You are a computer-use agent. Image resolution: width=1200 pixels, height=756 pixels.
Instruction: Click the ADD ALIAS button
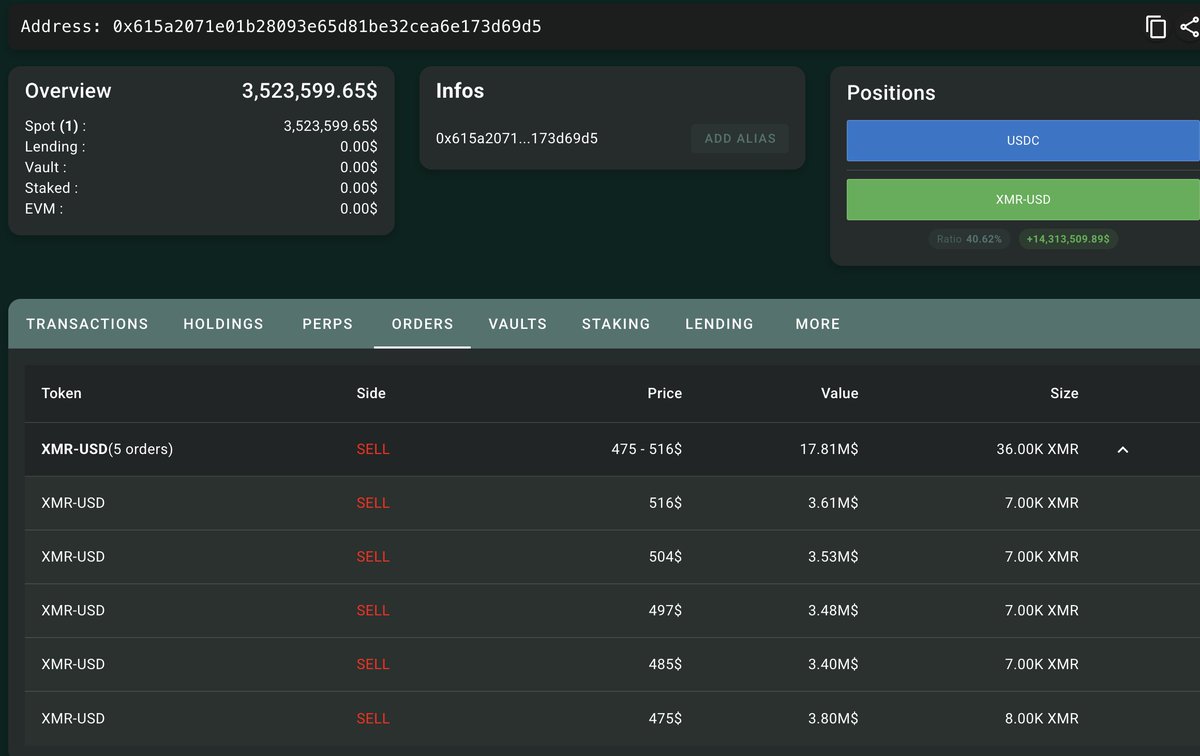click(x=740, y=139)
